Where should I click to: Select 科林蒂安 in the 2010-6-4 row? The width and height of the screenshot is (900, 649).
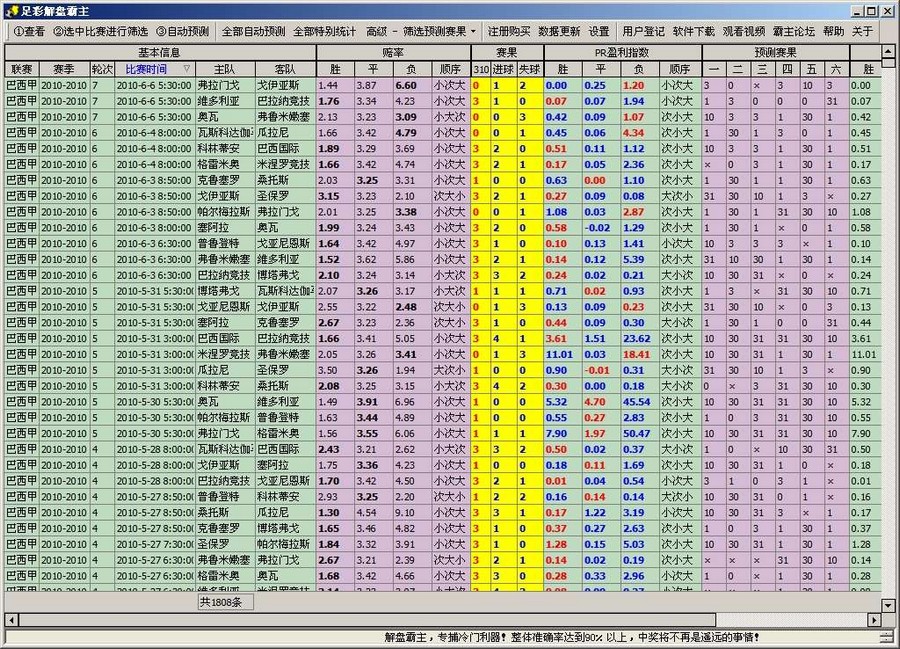225,149
